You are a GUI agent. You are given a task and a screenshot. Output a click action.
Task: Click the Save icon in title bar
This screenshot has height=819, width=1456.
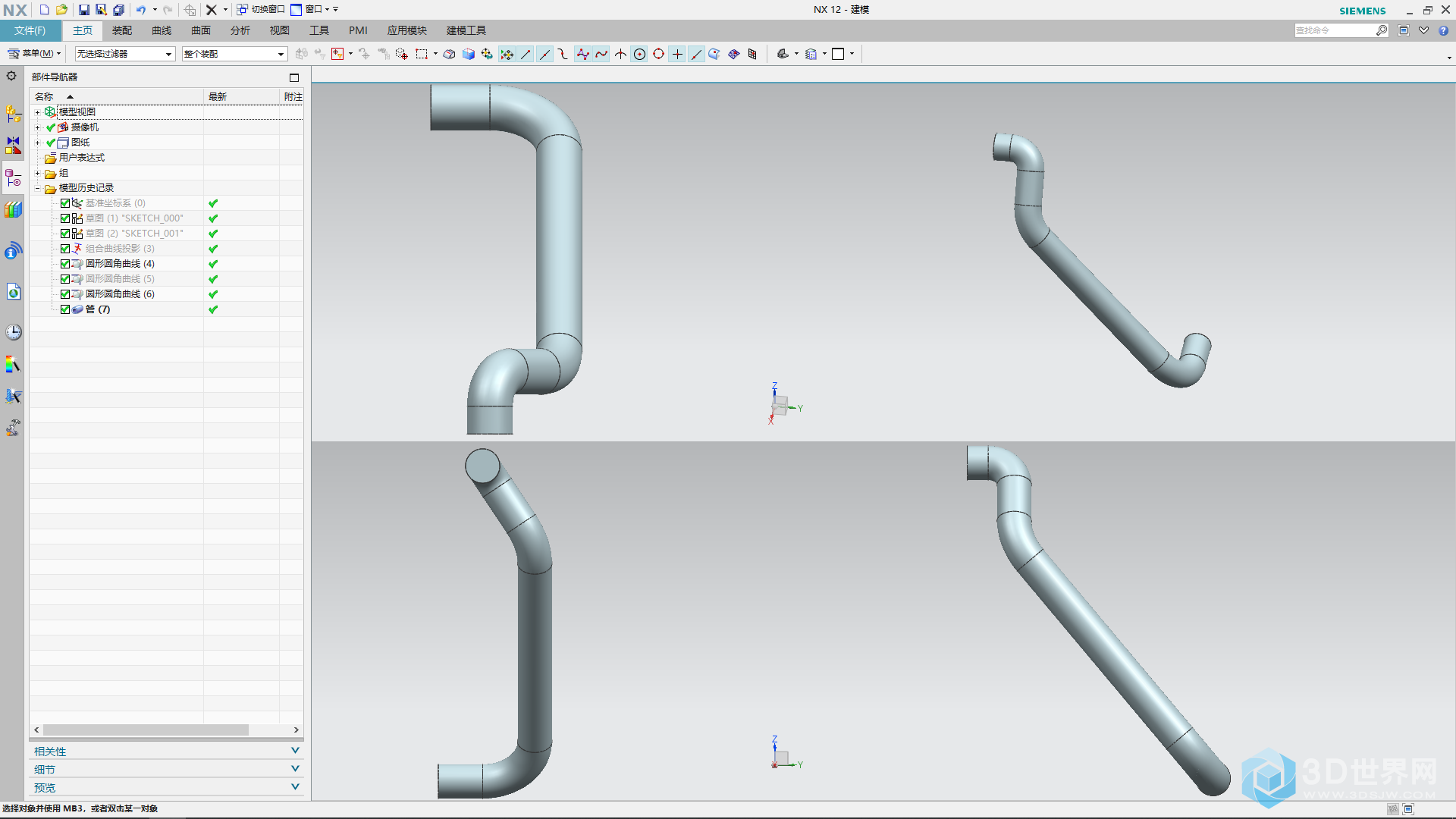click(x=84, y=10)
